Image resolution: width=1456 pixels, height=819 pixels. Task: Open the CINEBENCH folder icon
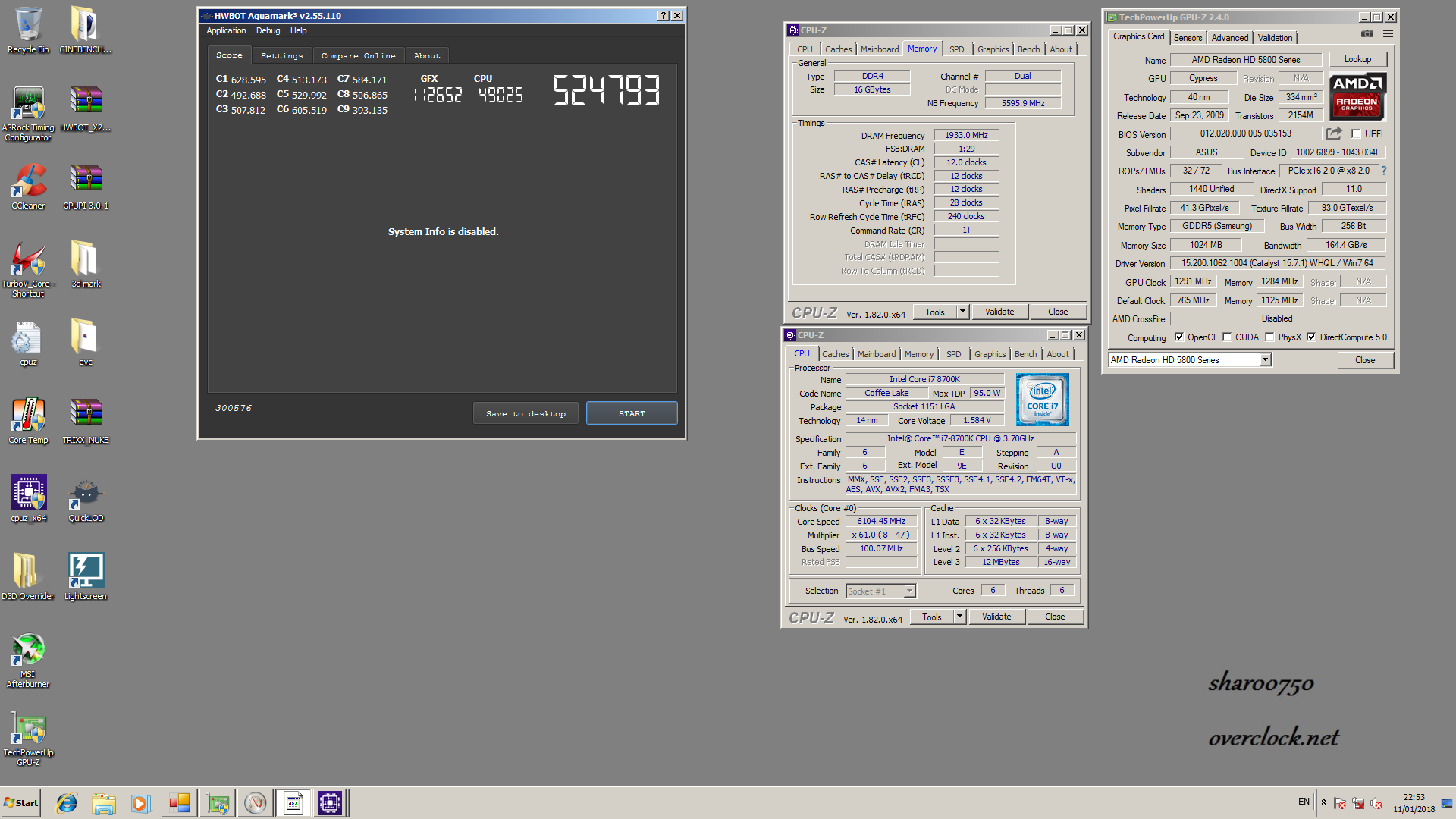click(86, 30)
